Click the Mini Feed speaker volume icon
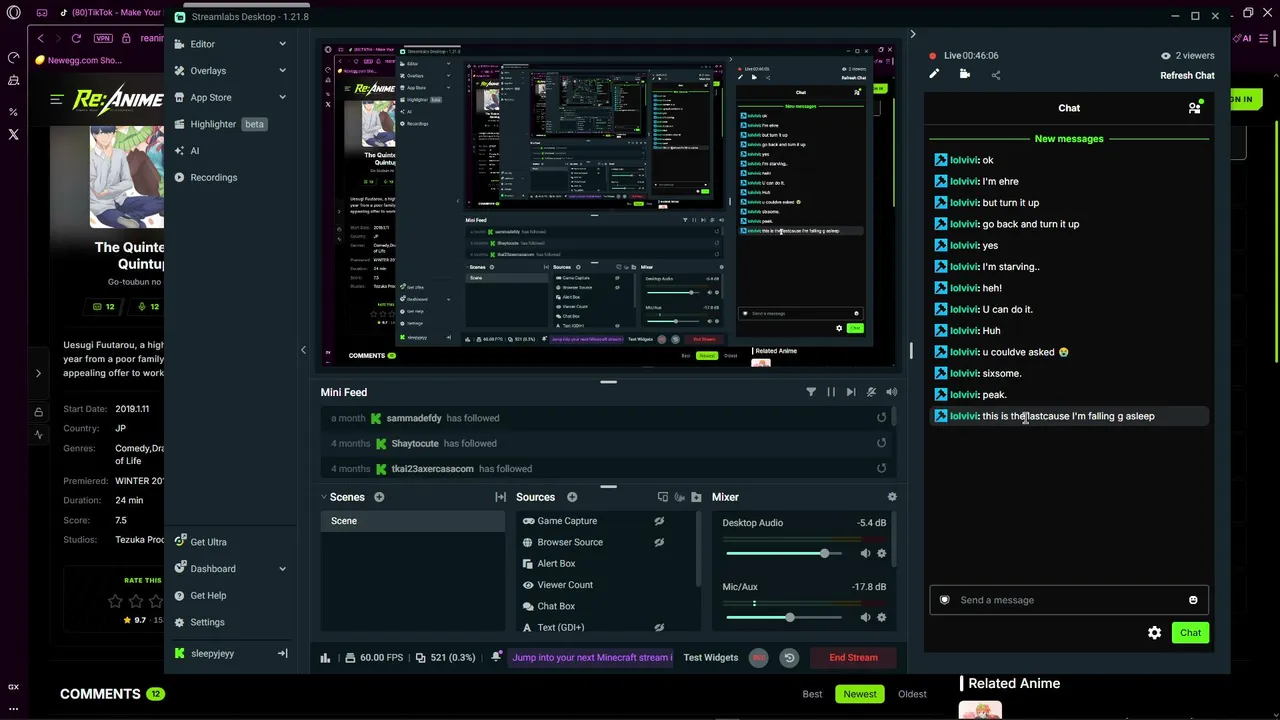1280x720 pixels. coord(891,392)
